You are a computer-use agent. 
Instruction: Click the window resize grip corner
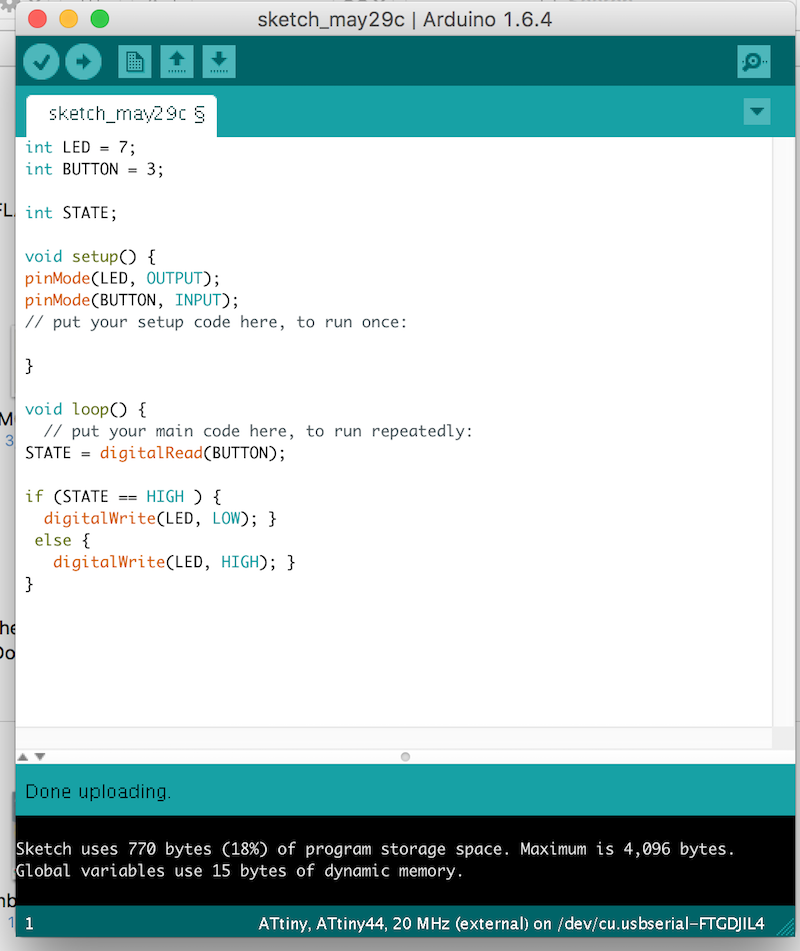pyautogui.click(x=786, y=927)
